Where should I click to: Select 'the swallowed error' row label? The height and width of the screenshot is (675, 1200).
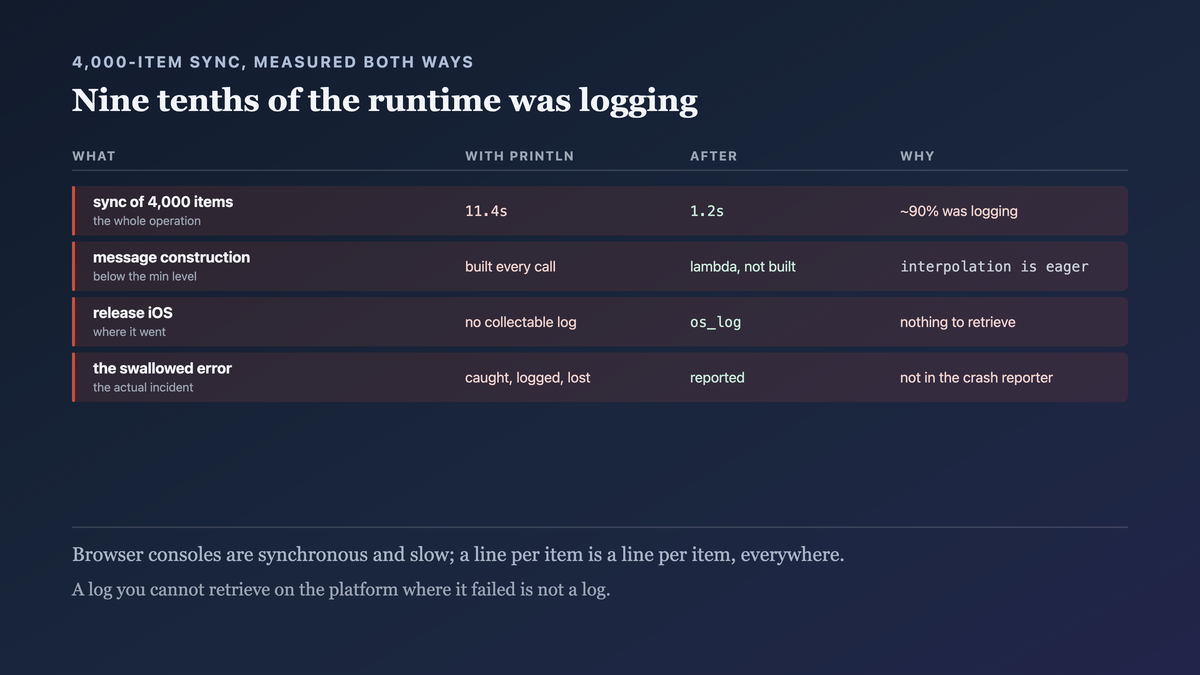(x=162, y=369)
